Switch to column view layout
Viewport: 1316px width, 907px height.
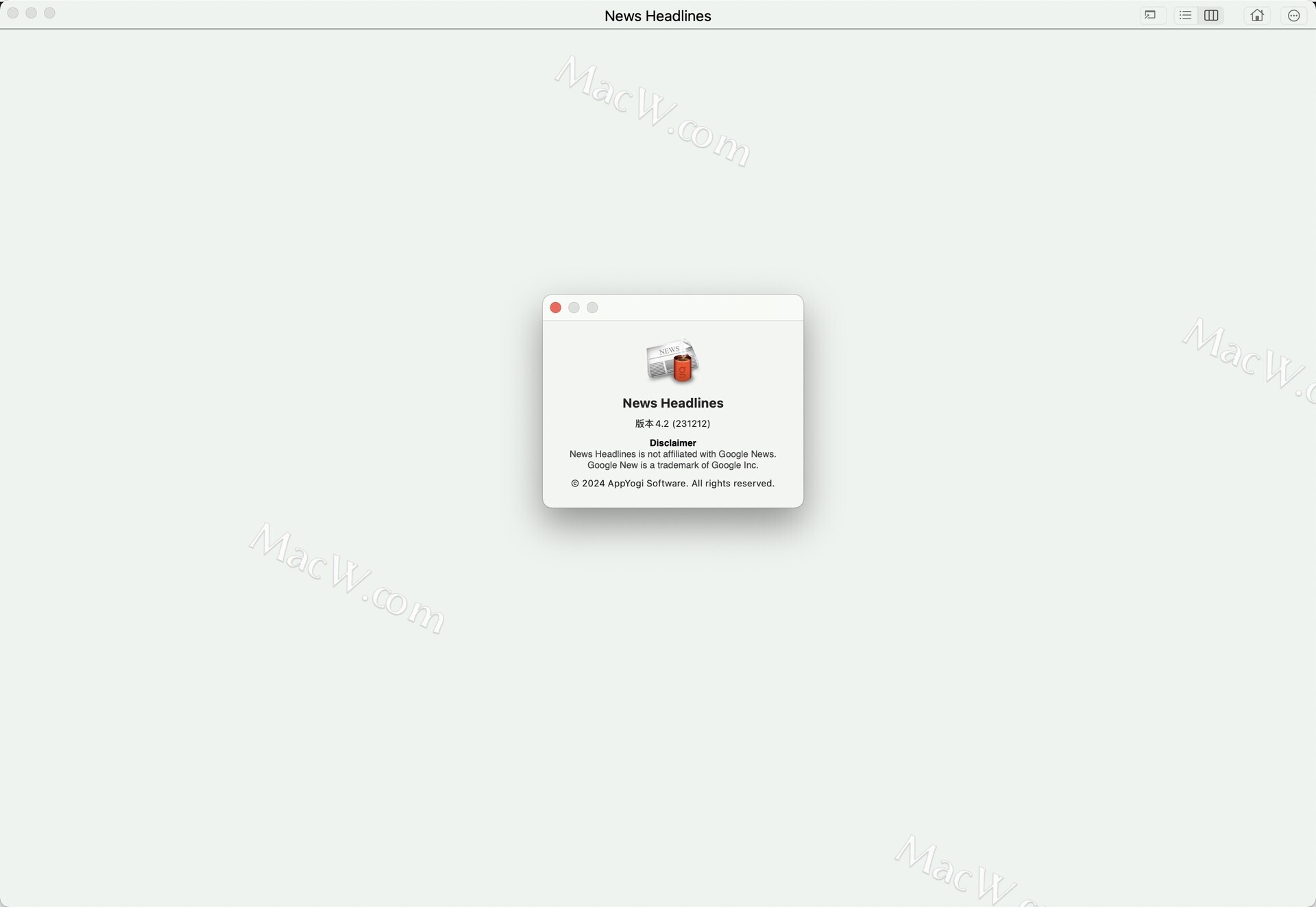click(x=1211, y=15)
